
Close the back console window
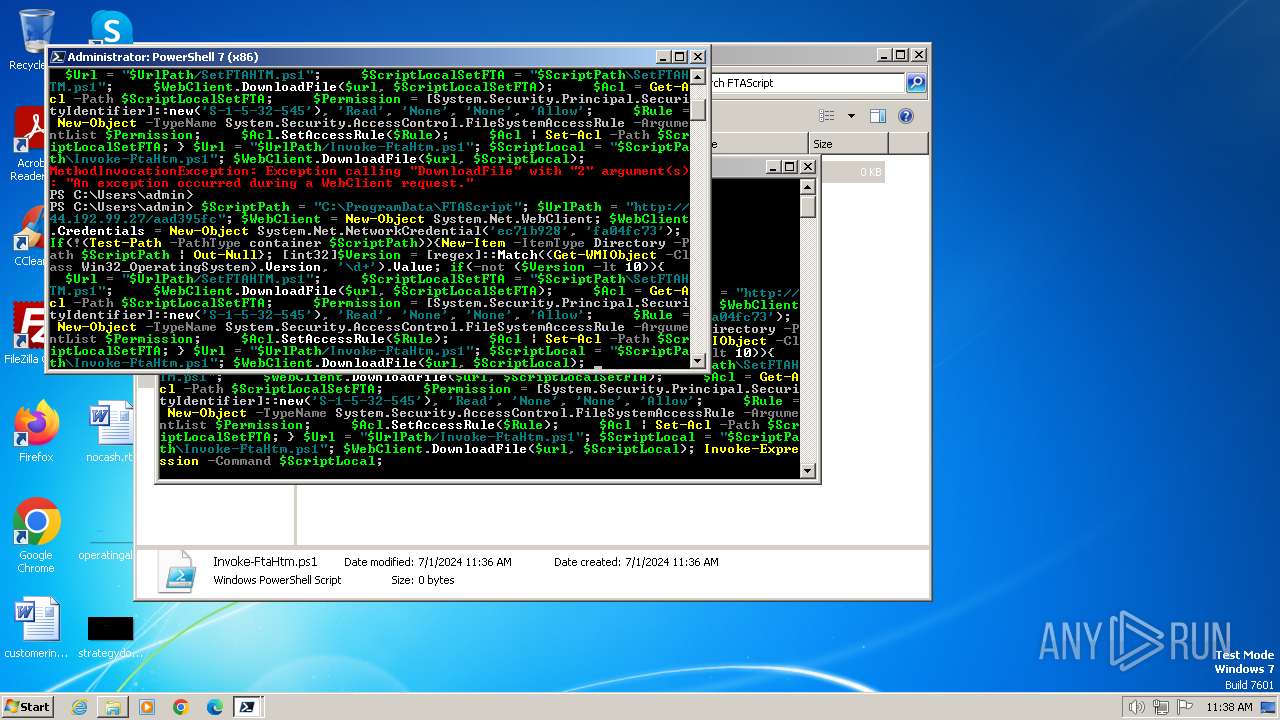tap(808, 167)
